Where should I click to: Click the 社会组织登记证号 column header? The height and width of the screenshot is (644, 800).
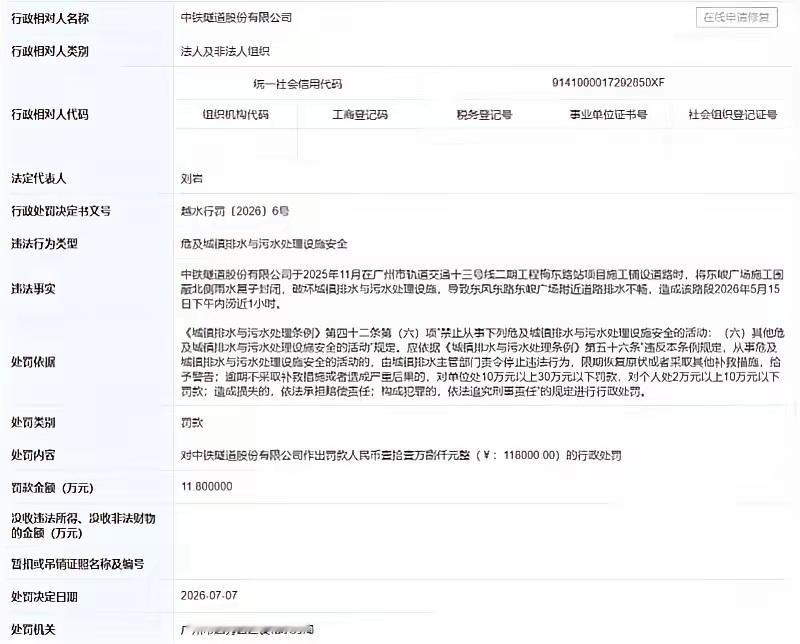tap(733, 115)
